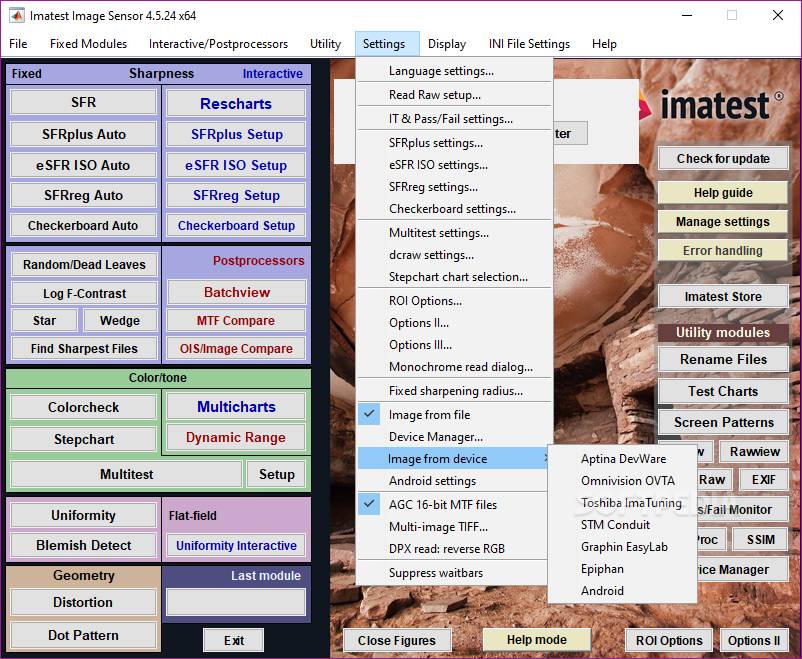
Task: Click the Exit button
Action: tap(234, 641)
